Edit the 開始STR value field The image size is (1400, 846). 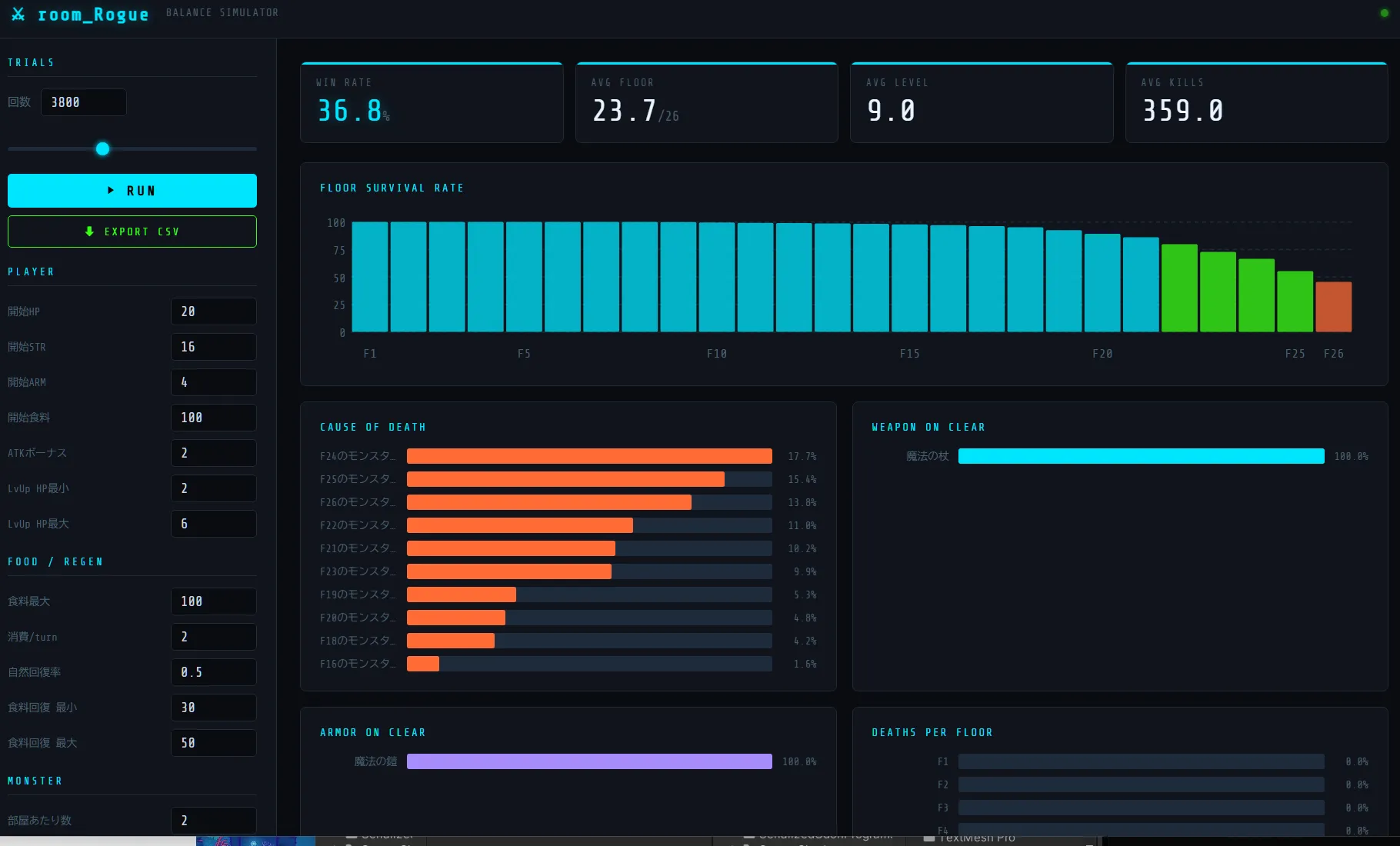tap(213, 347)
